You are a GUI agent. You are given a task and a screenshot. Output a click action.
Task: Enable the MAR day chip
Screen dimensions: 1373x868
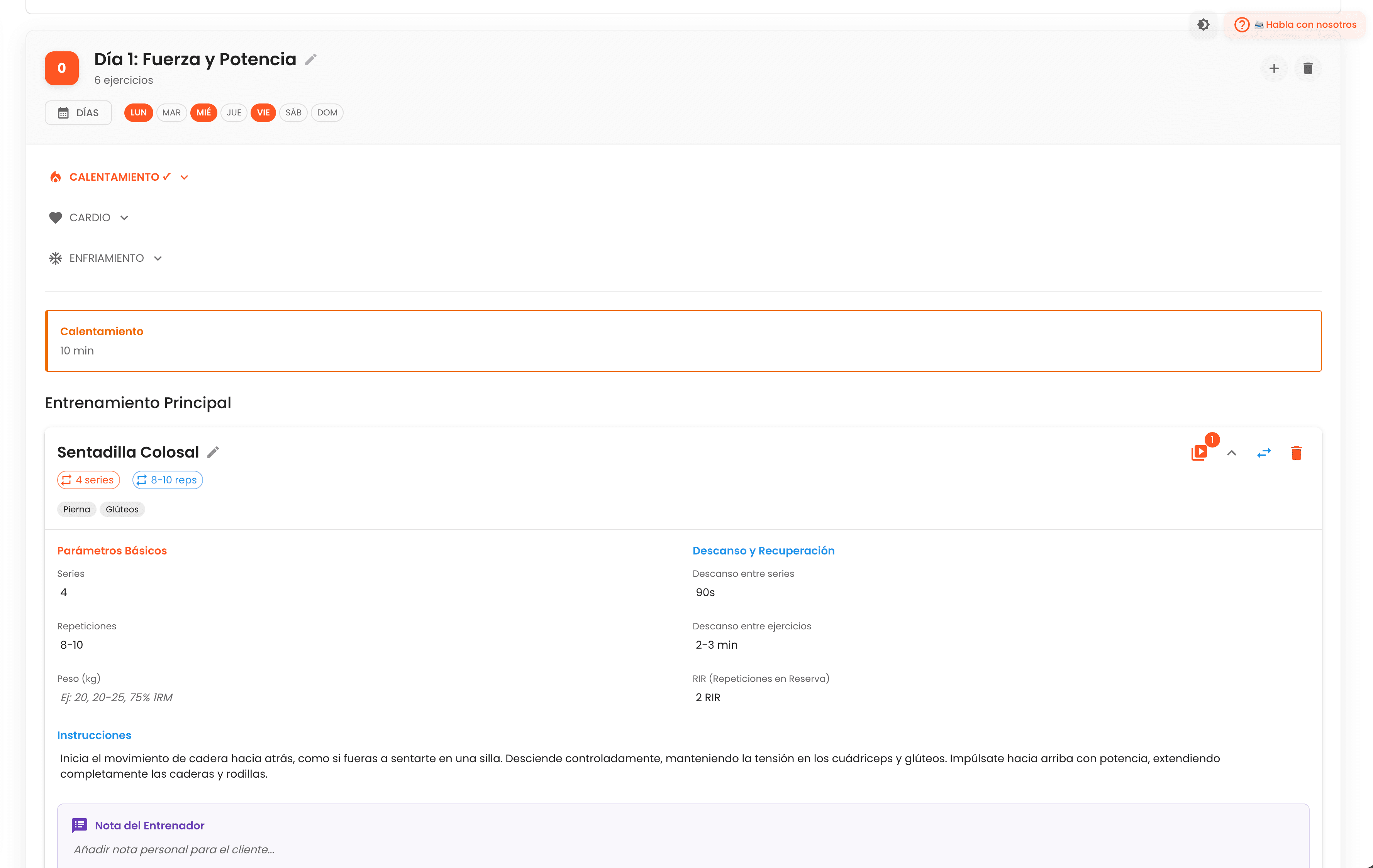click(171, 112)
